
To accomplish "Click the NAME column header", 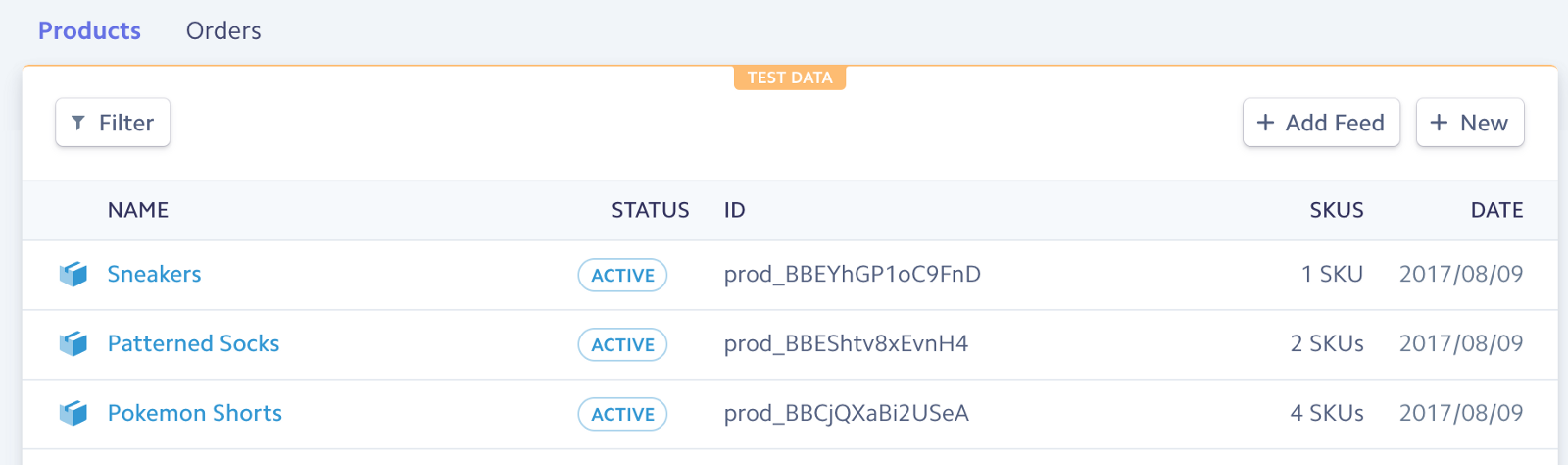I will coord(138,211).
